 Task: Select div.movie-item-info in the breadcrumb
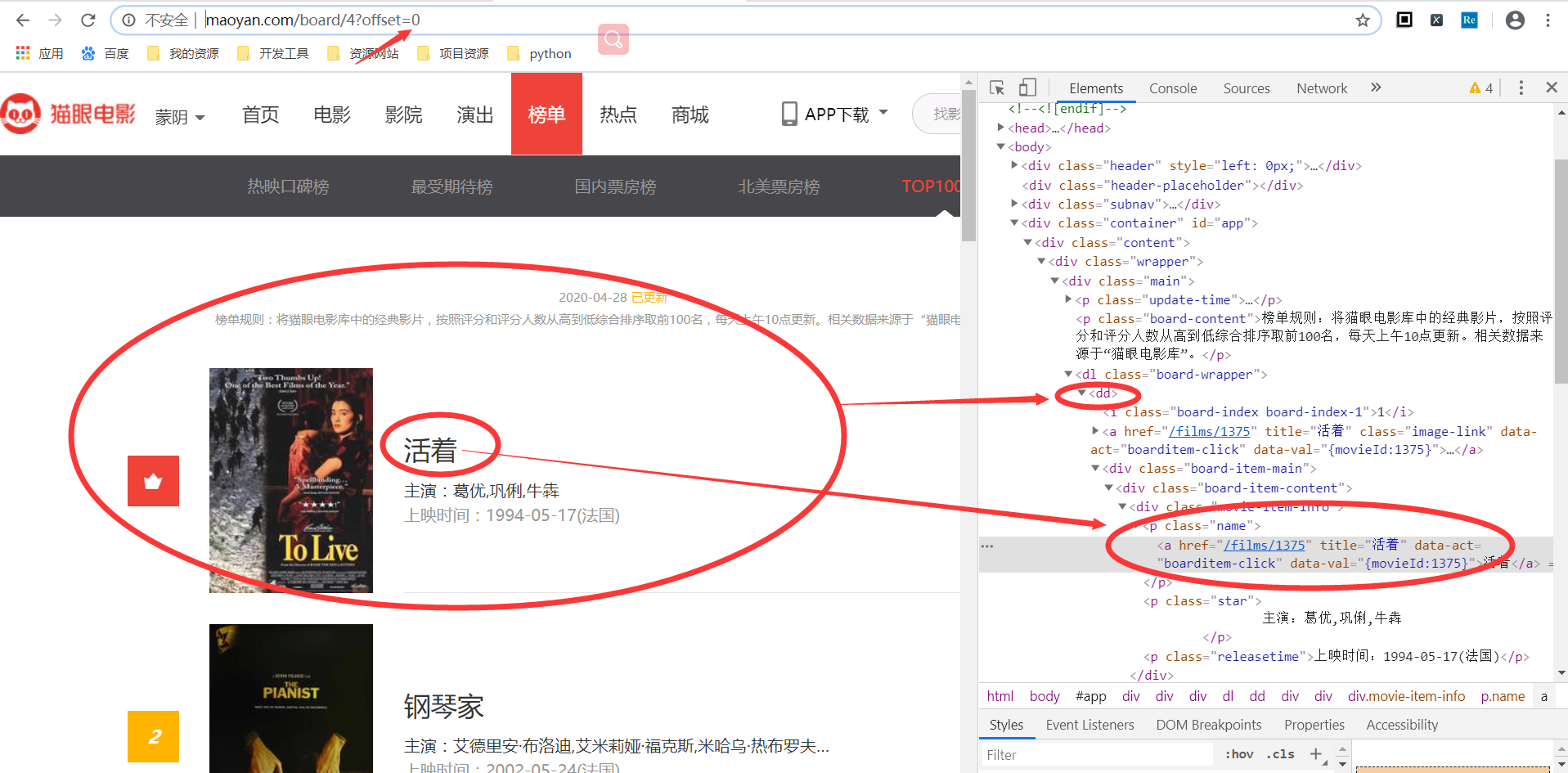pyautogui.click(x=1406, y=696)
